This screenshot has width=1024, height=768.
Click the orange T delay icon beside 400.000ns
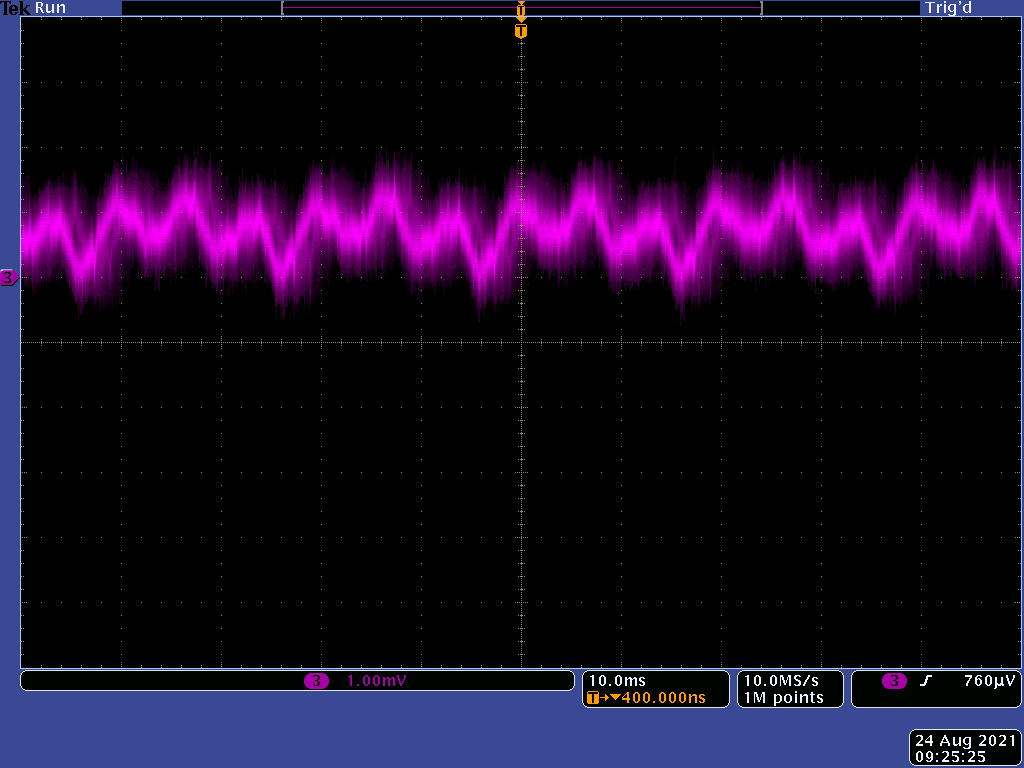coord(596,698)
